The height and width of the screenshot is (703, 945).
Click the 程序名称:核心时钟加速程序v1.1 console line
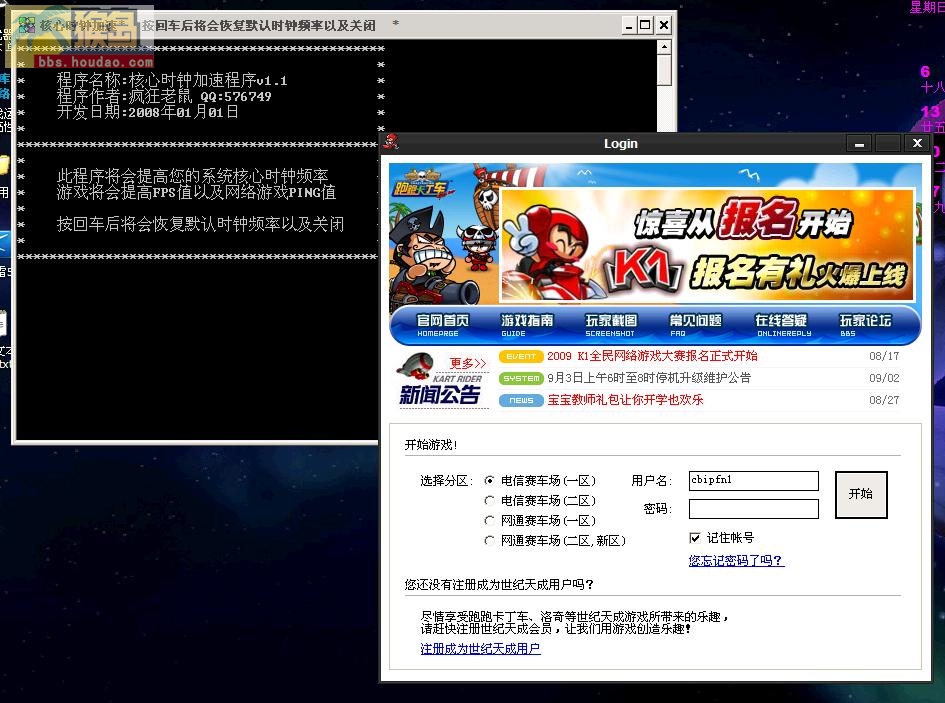point(172,80)
